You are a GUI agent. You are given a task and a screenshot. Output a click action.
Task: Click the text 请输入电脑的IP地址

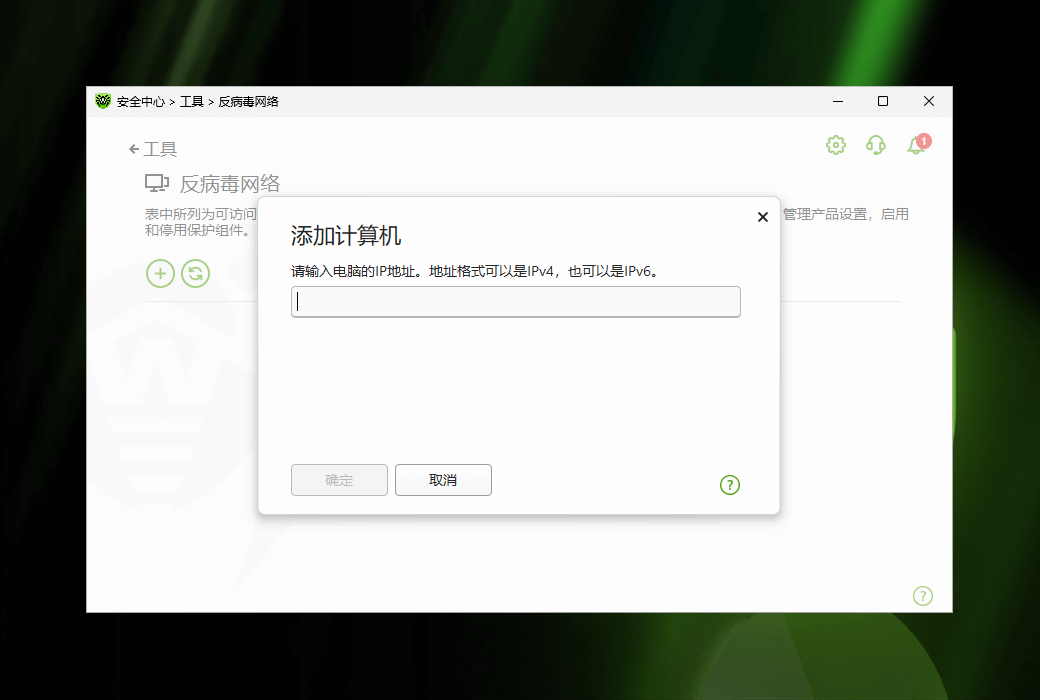pyautogui.click(x=354, y=271)
